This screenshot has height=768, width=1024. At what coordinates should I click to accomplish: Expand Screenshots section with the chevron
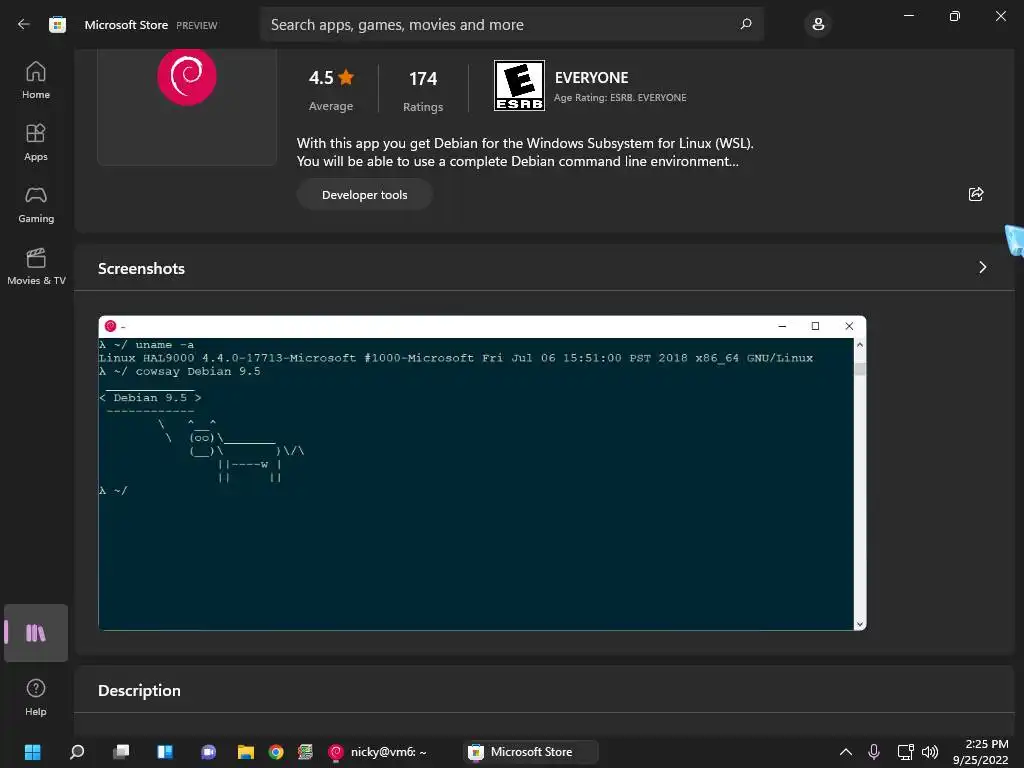(982, 267)
